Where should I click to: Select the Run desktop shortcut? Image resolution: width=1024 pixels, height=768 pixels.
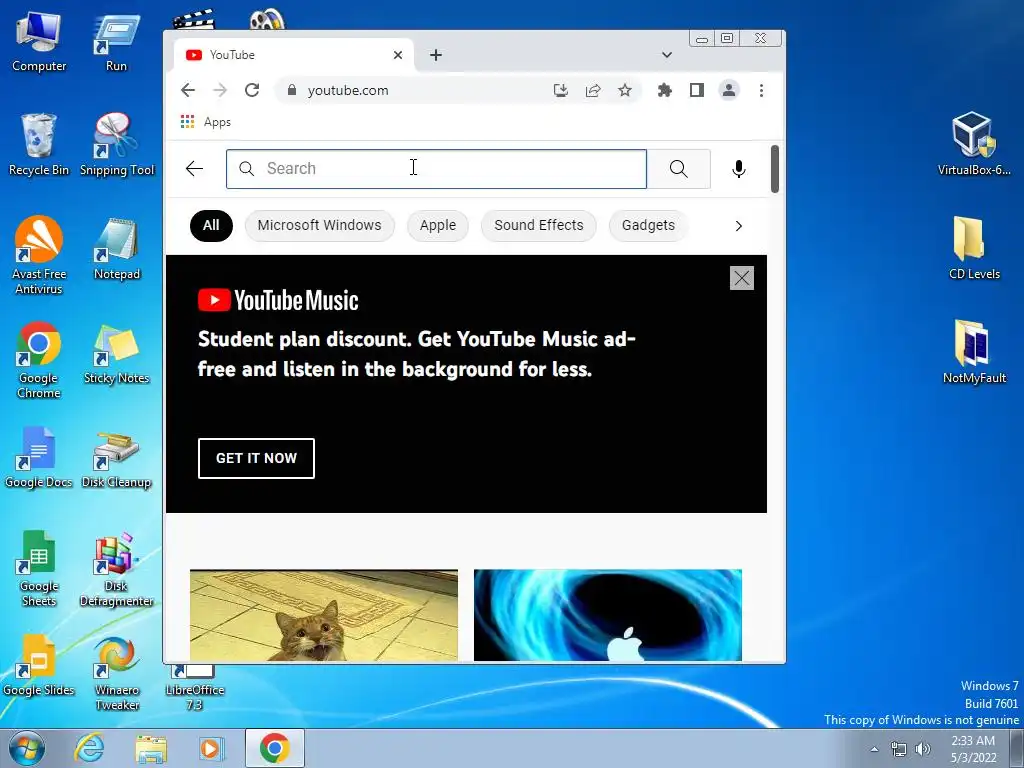(x=116, y=42)
